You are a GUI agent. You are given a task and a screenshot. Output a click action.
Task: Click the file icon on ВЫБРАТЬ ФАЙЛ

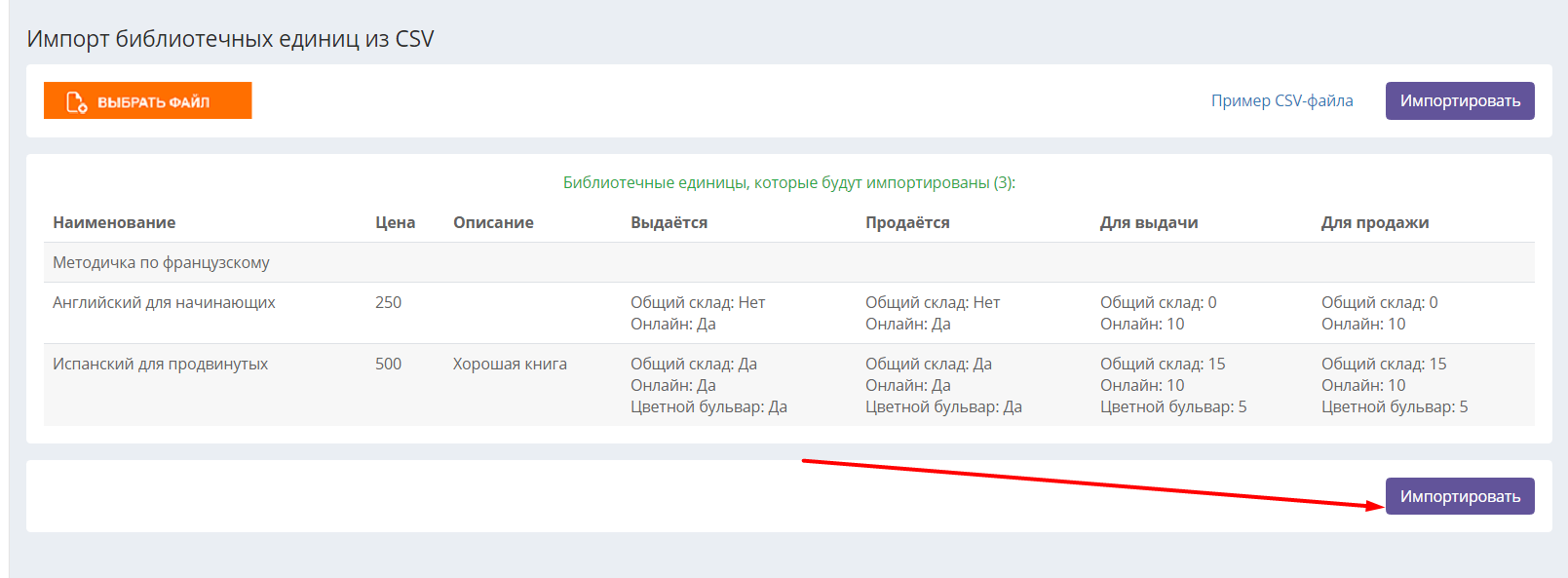(76, 101)
